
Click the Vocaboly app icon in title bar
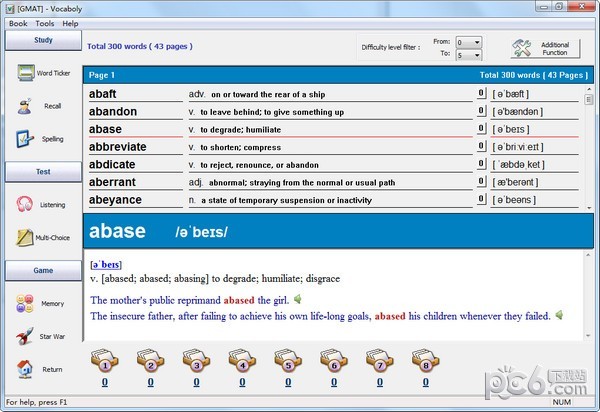(x=10, y=8)
